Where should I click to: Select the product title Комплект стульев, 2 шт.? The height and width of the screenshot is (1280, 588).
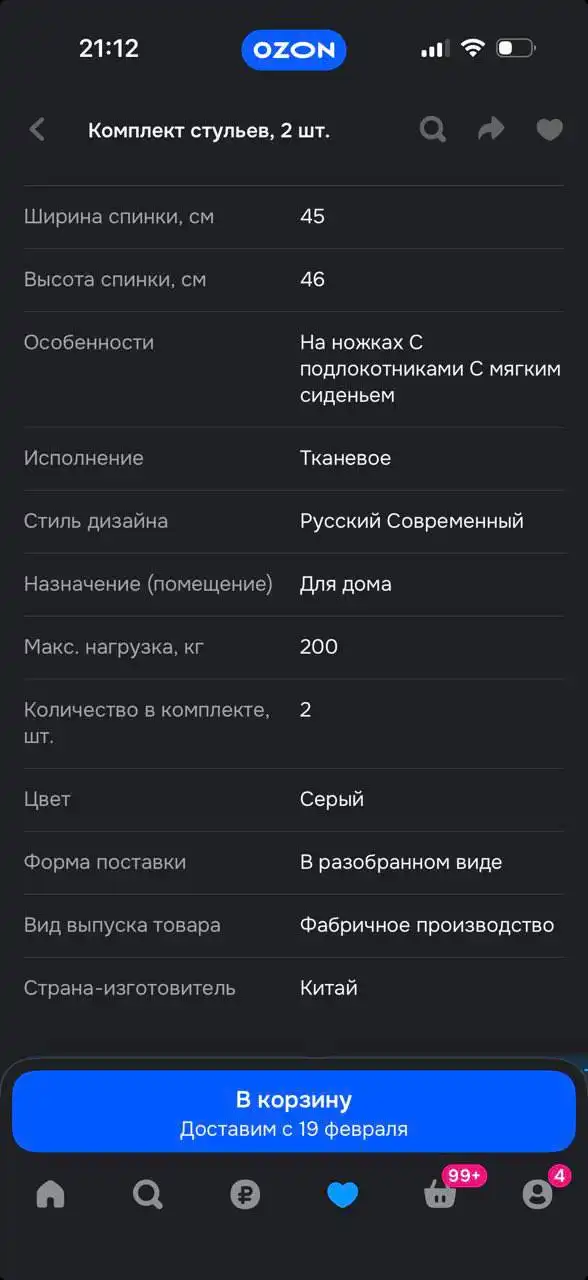click(x=211, y=130)
